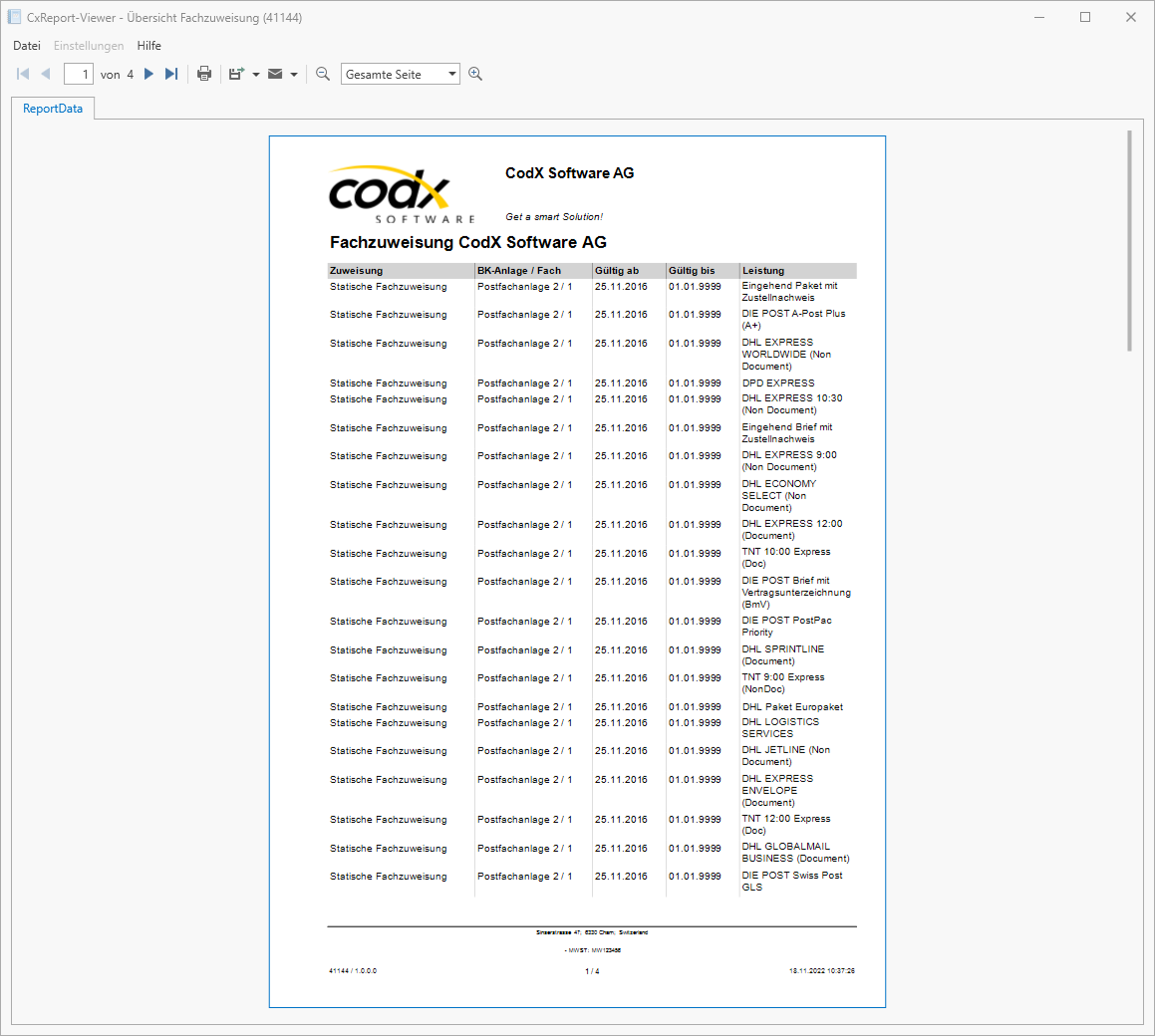The width and height of the screenshot is (1155, 1036).
Task: Click 'DHL LOGISTICS SERVICES' entry
Action: click(780, 727)
